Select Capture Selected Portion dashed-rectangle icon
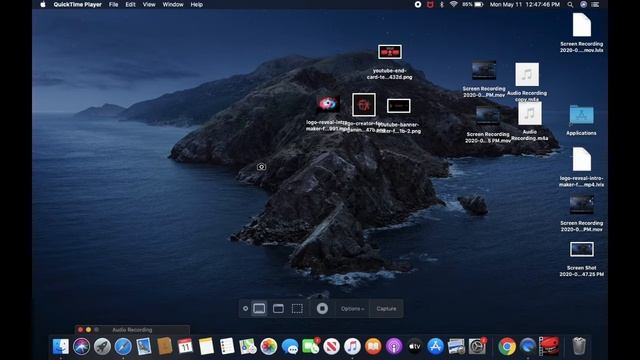The width and height of the screenshot is (640, 360). click(x=298, y=309)
